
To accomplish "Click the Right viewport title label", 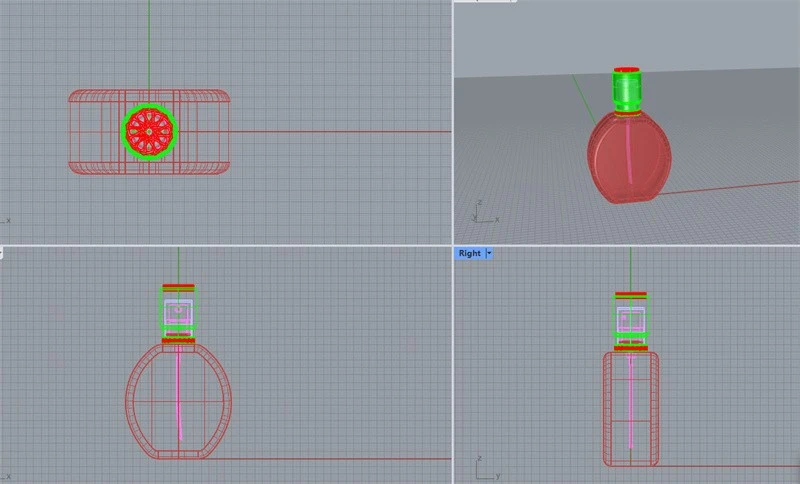I will [469, 253].
